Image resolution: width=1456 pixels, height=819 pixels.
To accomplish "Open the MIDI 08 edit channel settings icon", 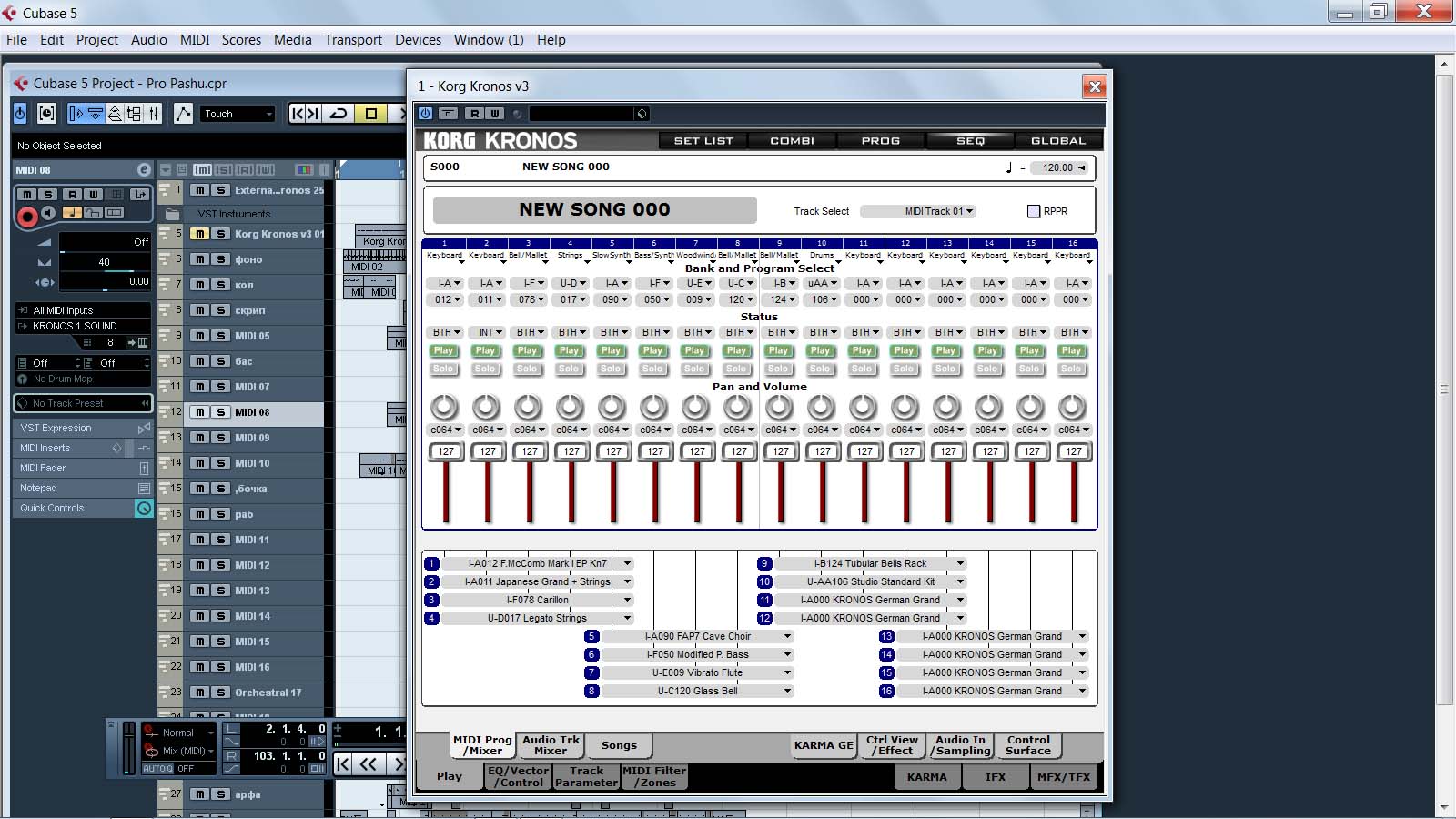I will pos(144,170).
